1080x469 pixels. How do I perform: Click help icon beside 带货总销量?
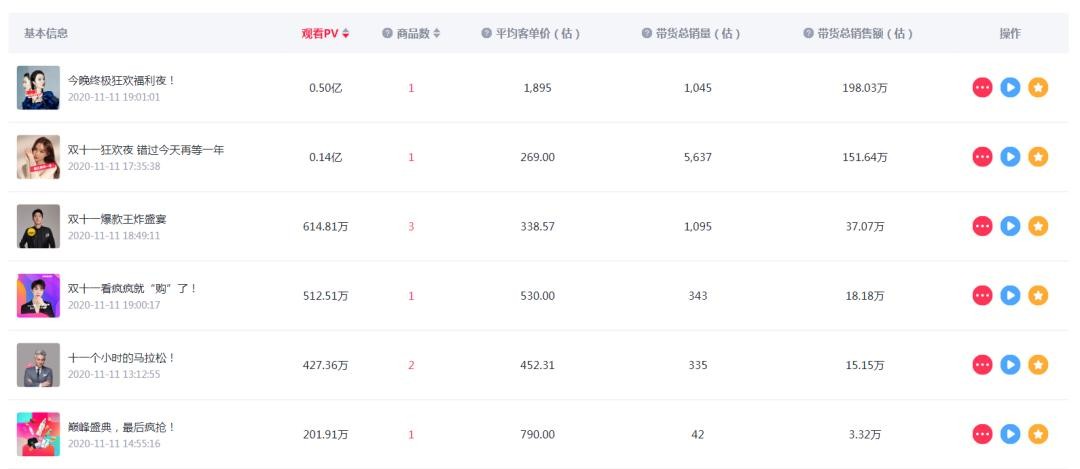(x=647, y=34)
